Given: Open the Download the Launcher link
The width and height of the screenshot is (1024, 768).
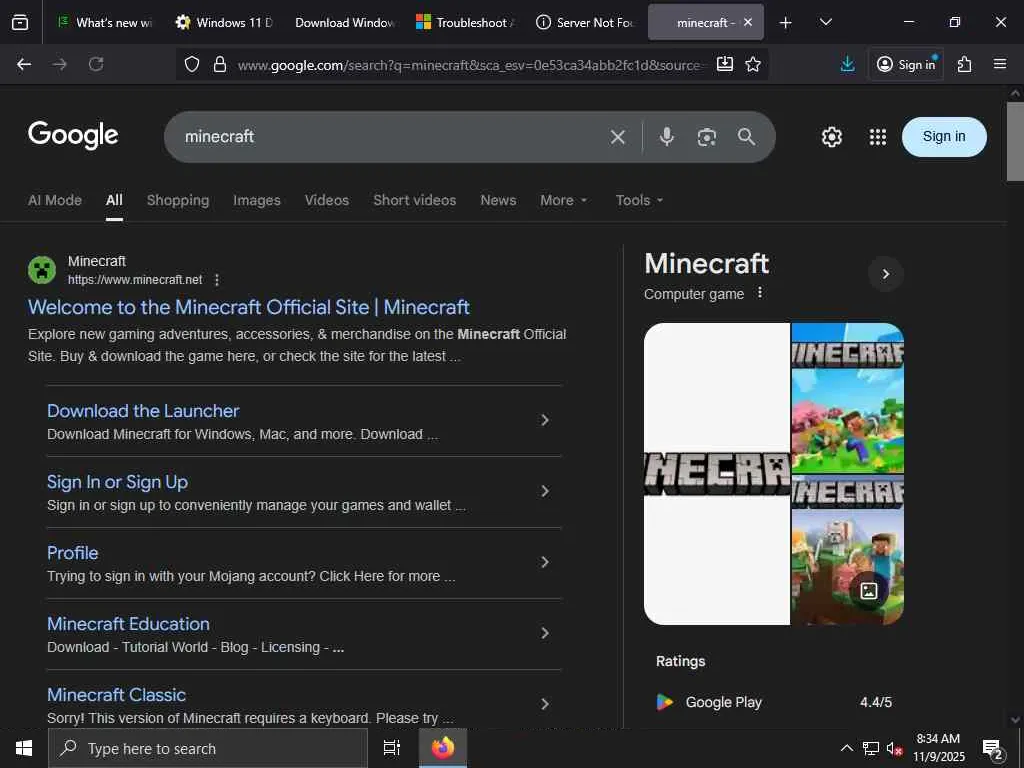Looking at the screenshot, I should [143, 411].
